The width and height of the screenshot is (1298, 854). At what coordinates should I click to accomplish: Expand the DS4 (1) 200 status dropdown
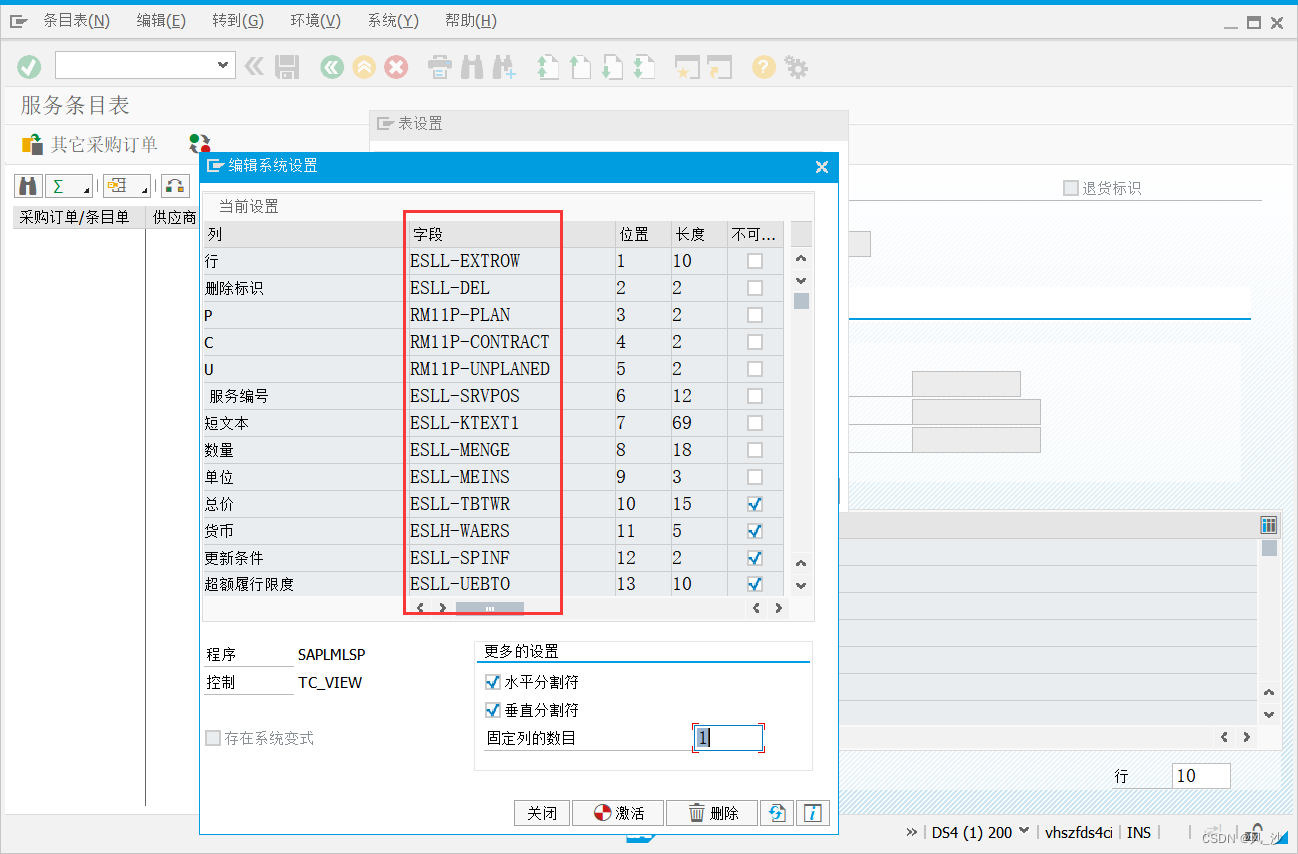click(1025, 832)
